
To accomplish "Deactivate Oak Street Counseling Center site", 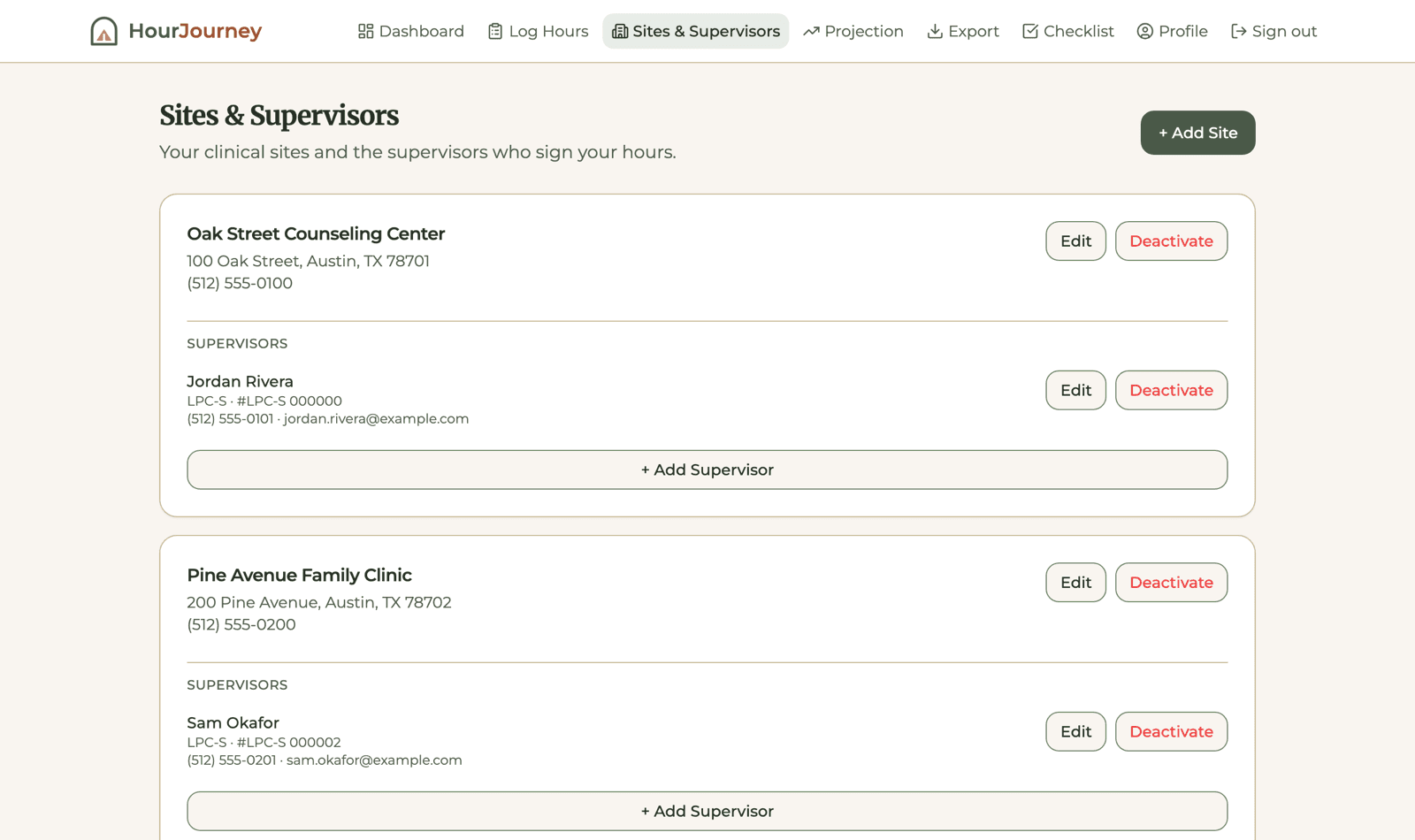I will point(1171,241).
